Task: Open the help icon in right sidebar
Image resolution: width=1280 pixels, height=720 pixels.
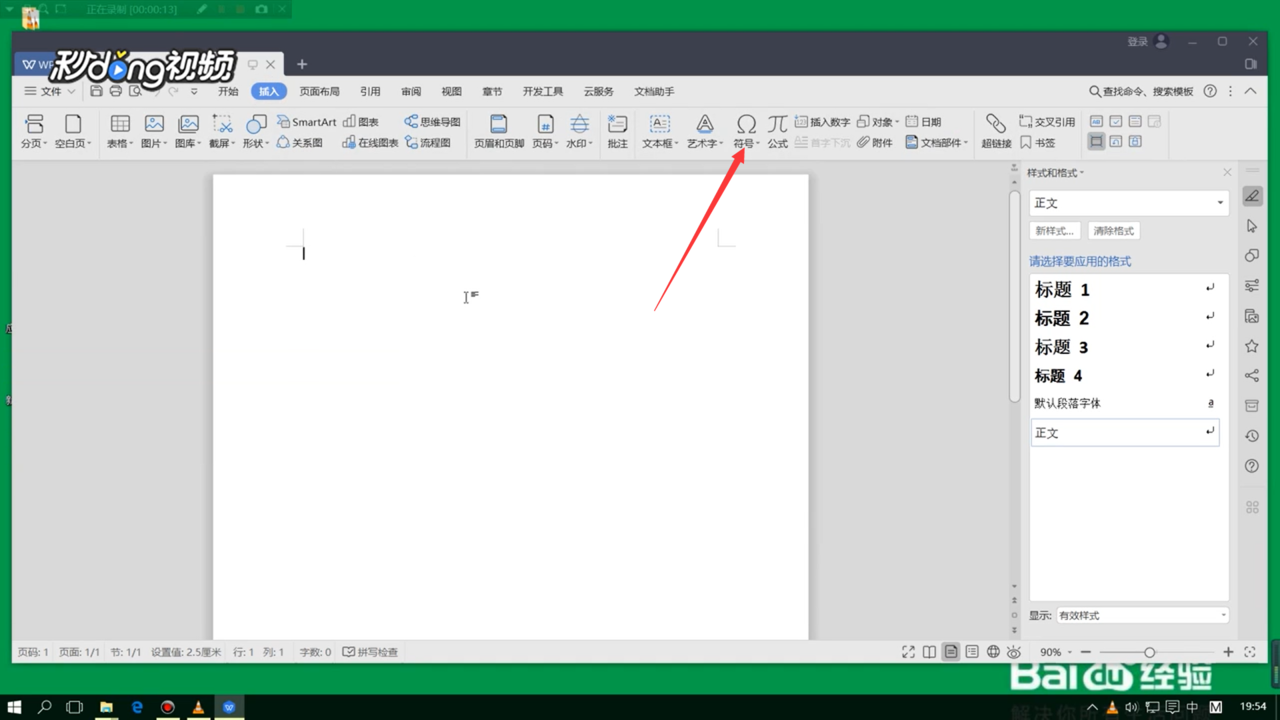Action: click(x=1252, y=466)
